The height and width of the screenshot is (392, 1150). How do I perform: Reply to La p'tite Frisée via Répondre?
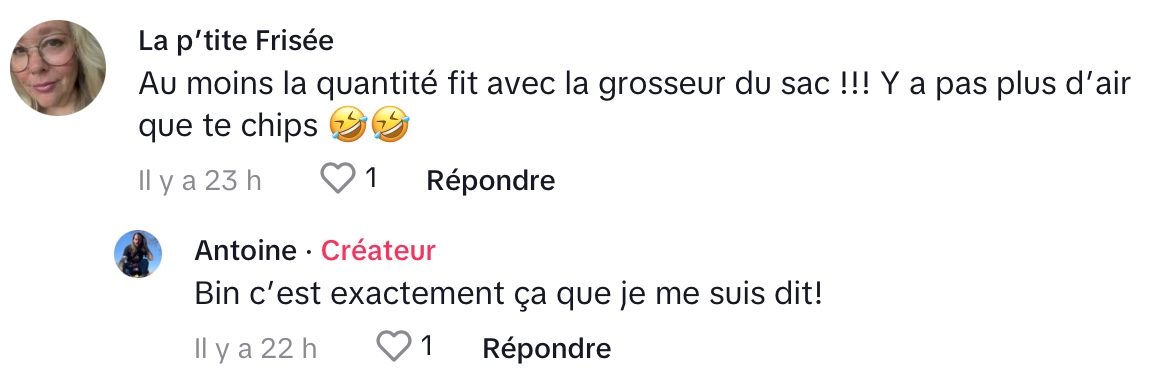click(491, 180)
